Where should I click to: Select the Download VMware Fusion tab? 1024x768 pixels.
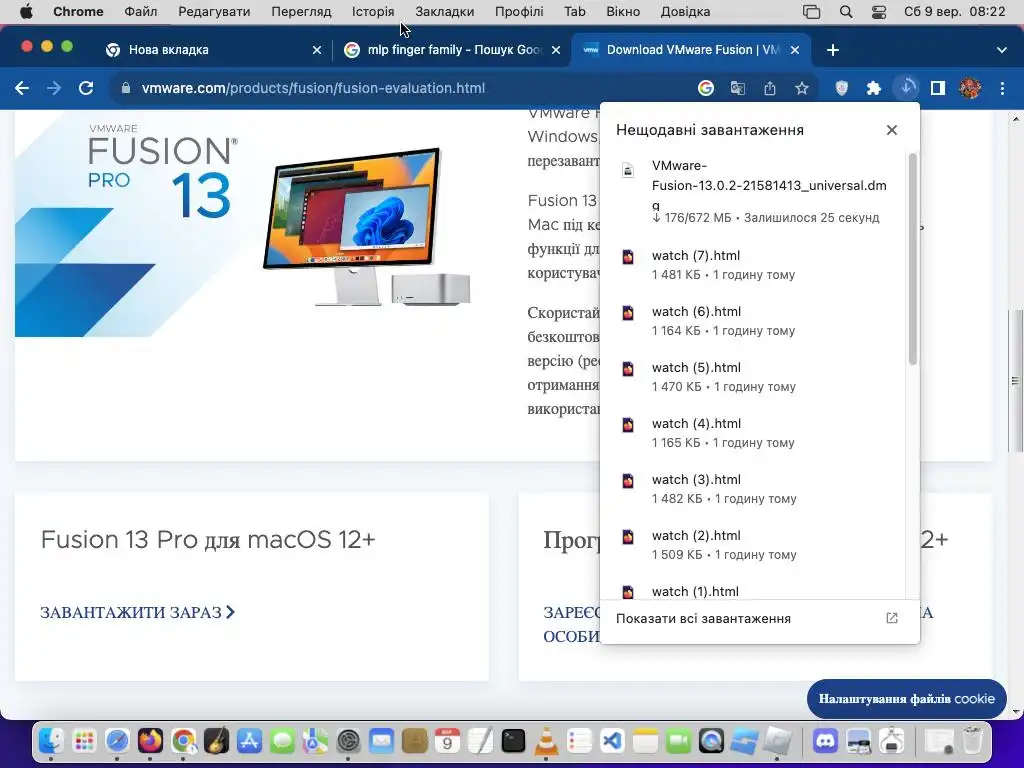(691, 50)
